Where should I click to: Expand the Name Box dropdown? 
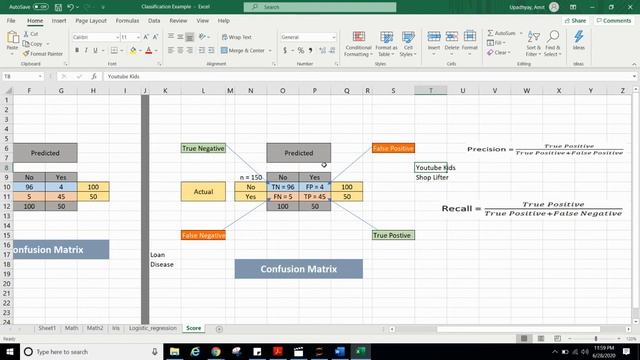(x=40, y=76)
